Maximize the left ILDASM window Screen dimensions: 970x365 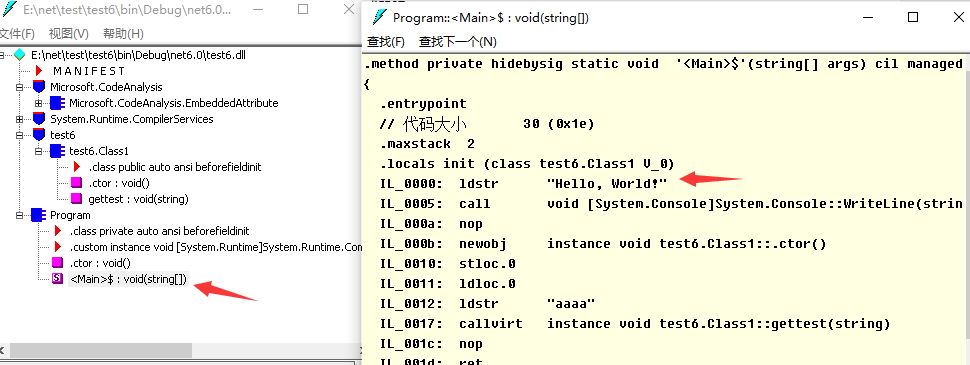coord(303,9)
